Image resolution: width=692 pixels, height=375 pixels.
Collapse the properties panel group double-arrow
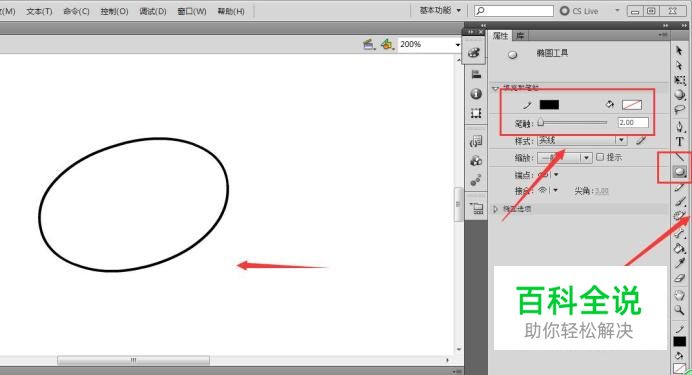pos(666,26)
